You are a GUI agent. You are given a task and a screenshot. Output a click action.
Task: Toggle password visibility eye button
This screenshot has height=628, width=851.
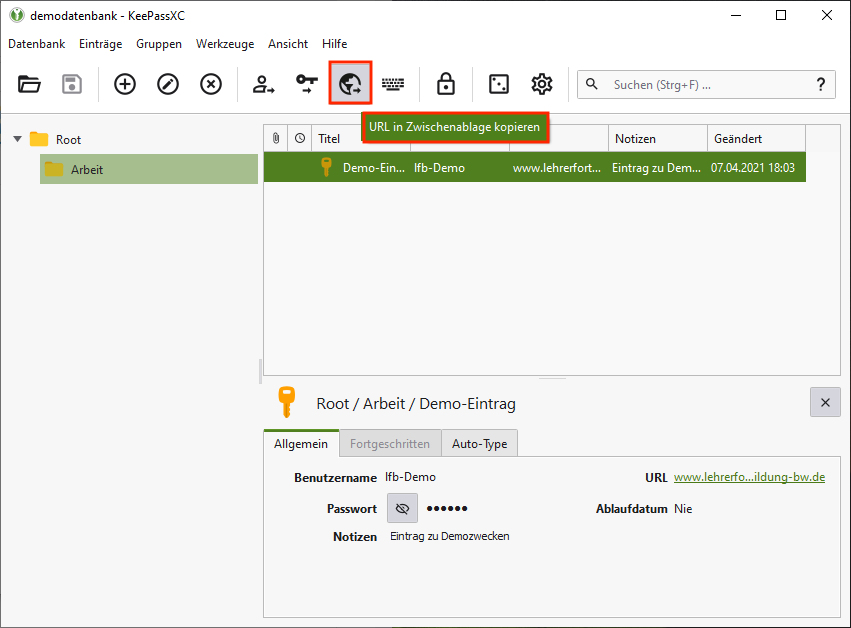(402, 508)
